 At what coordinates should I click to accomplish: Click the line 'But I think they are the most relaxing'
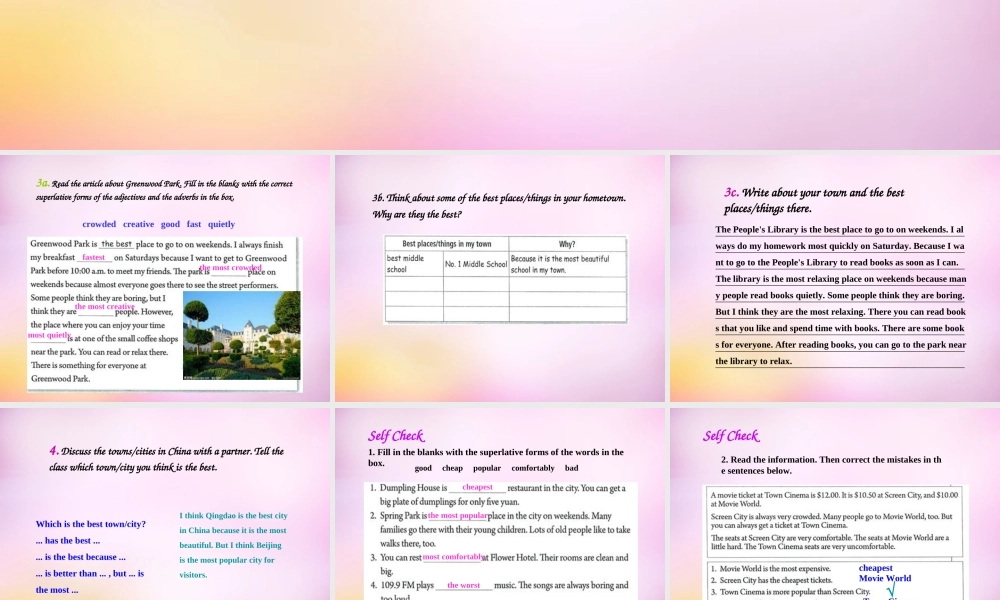pos(841,312)
